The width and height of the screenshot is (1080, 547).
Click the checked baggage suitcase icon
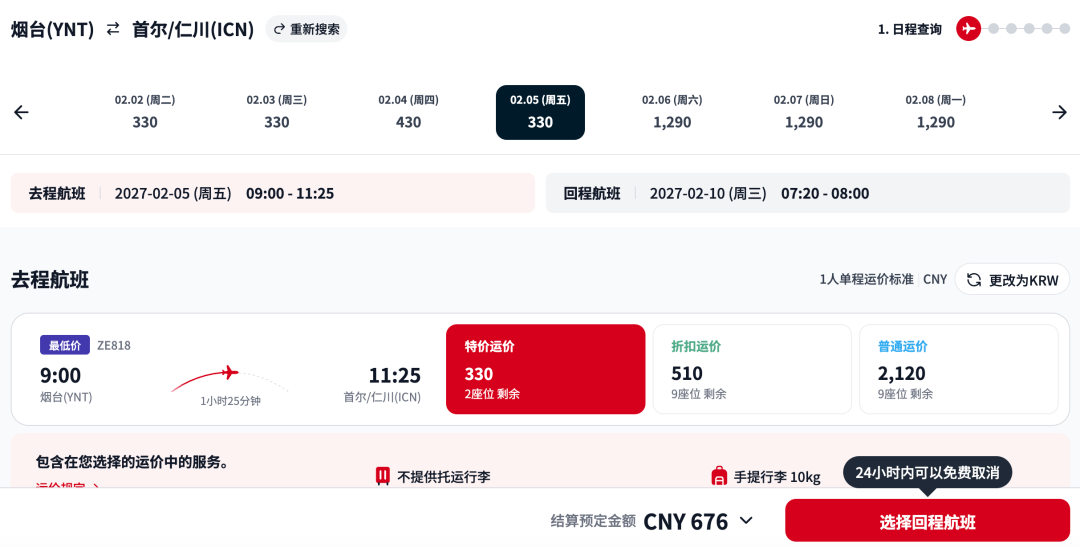click(383, 476)
